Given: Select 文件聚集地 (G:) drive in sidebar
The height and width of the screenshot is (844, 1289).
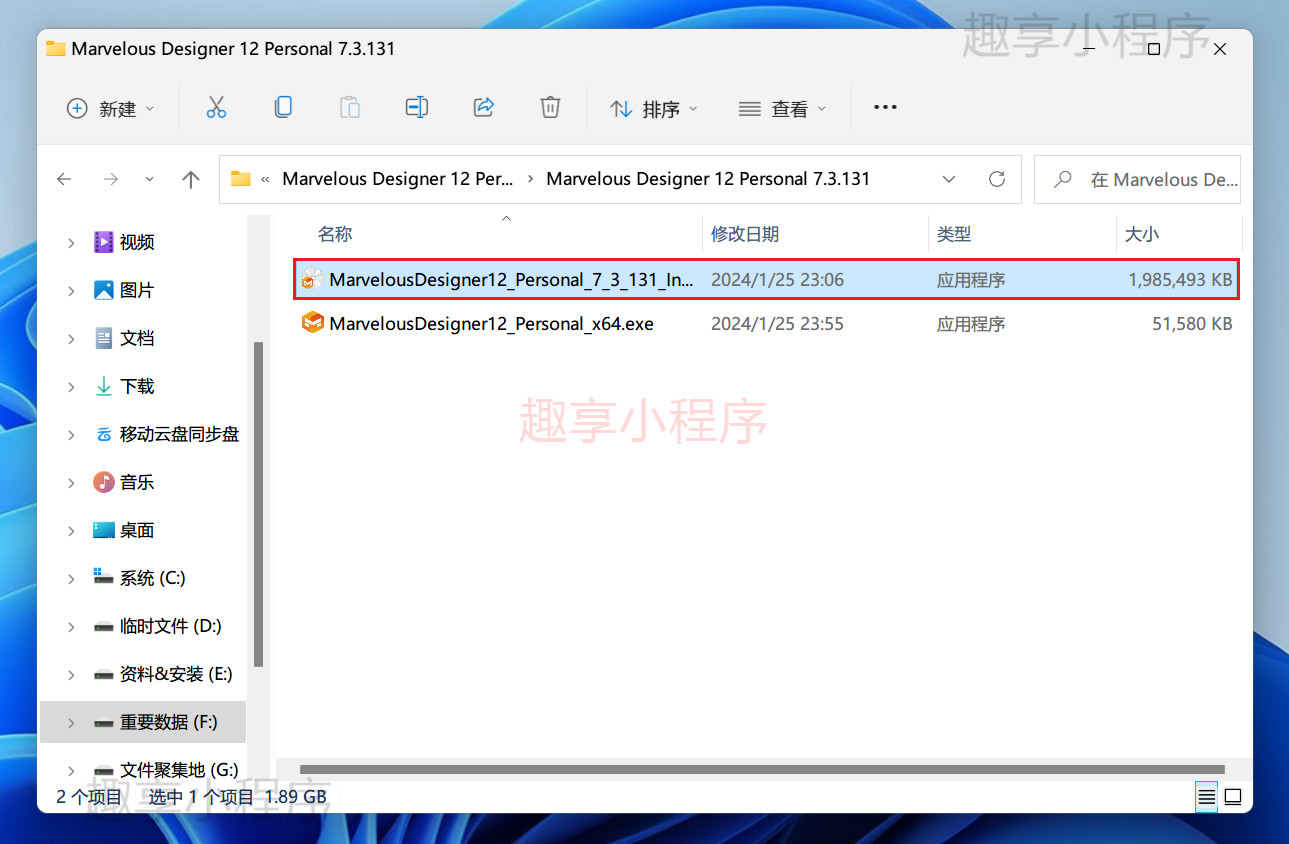Looking at the screenshot, I should point(179,770).
